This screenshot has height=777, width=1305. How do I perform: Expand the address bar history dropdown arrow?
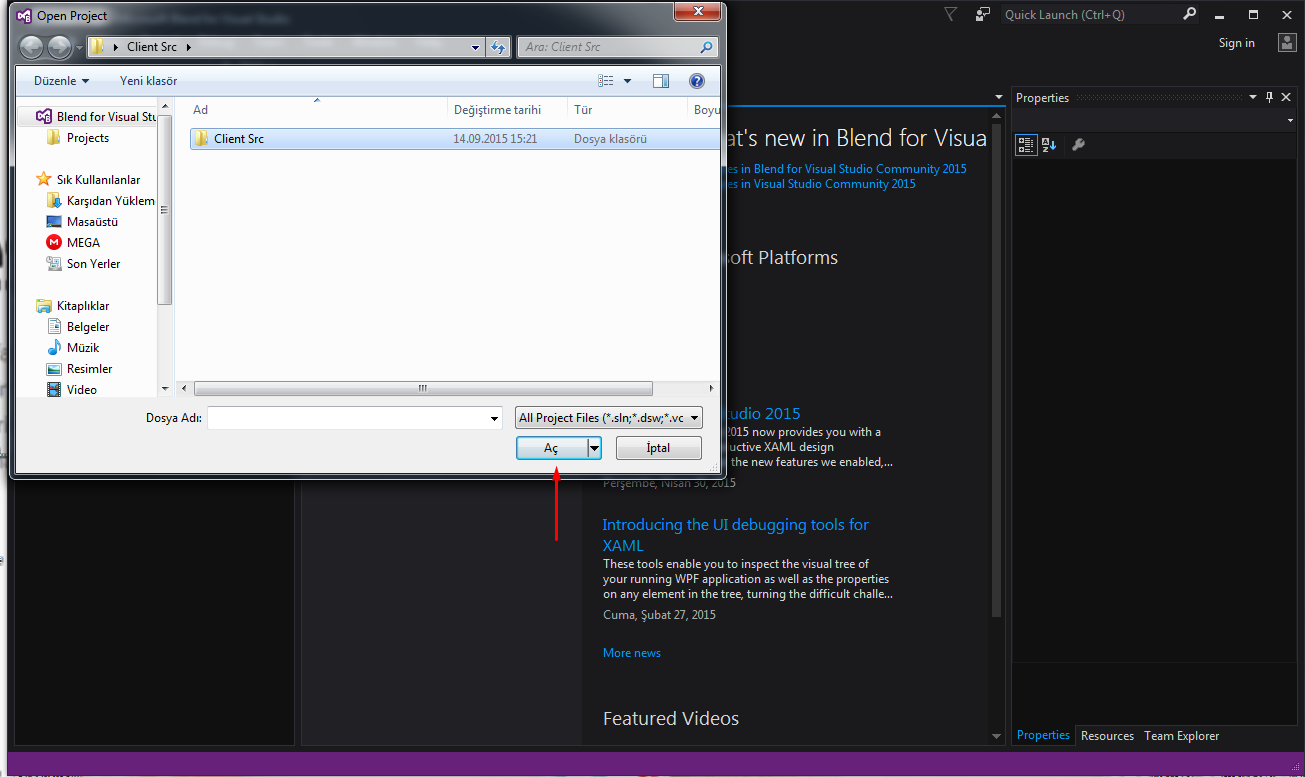coord(476,47)
